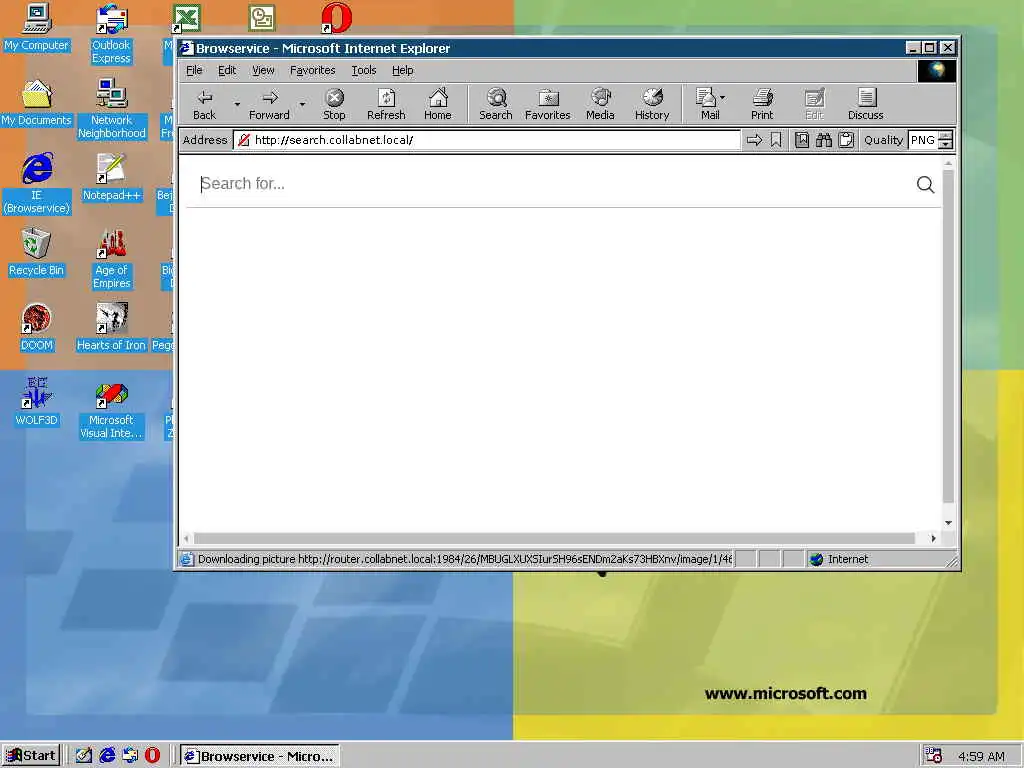Select the IE (Browservice) desktop icon

(37, 184)
